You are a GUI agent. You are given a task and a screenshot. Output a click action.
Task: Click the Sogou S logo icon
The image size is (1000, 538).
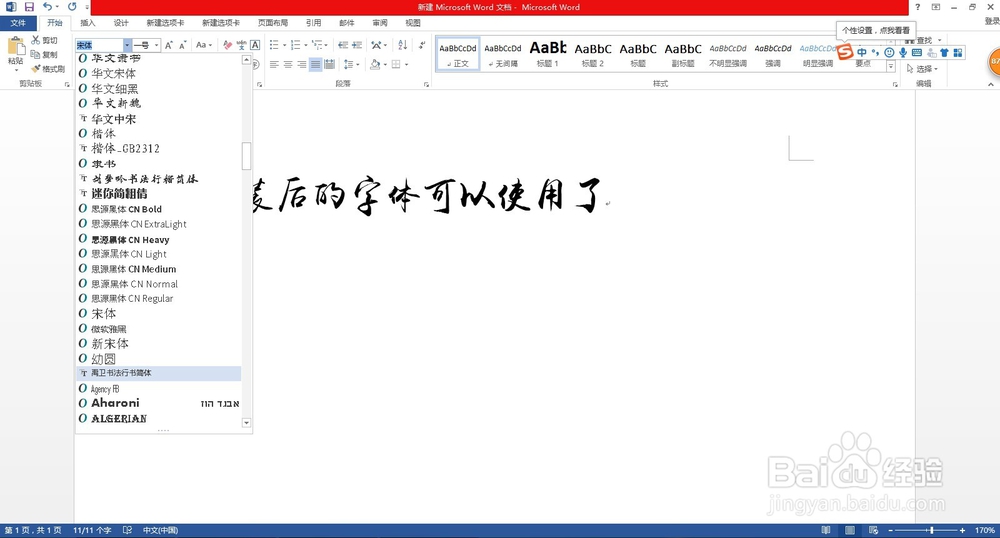pyautogui.click(x=845, y=52)
